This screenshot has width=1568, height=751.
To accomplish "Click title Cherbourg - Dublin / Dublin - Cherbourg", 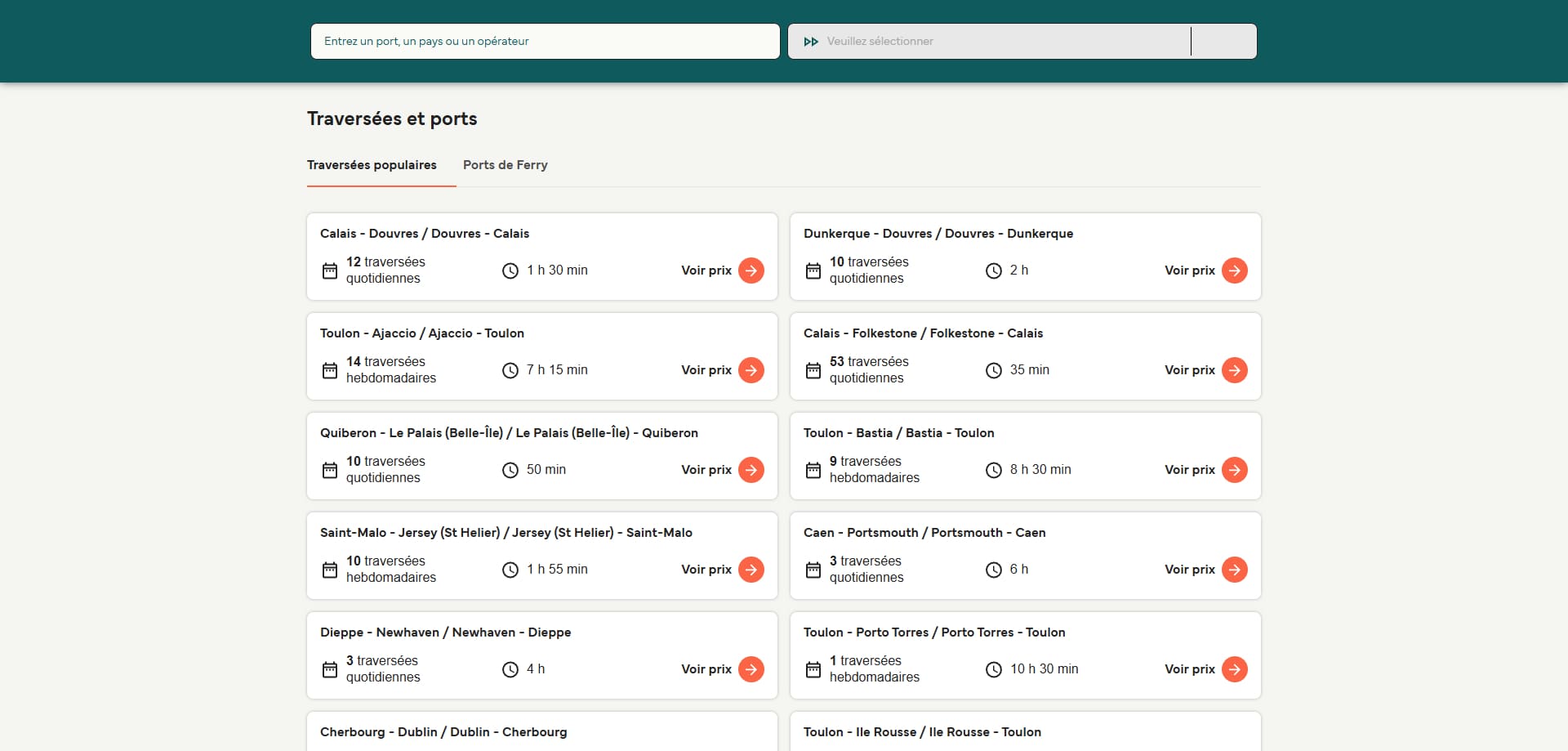I will click(443, 732).
